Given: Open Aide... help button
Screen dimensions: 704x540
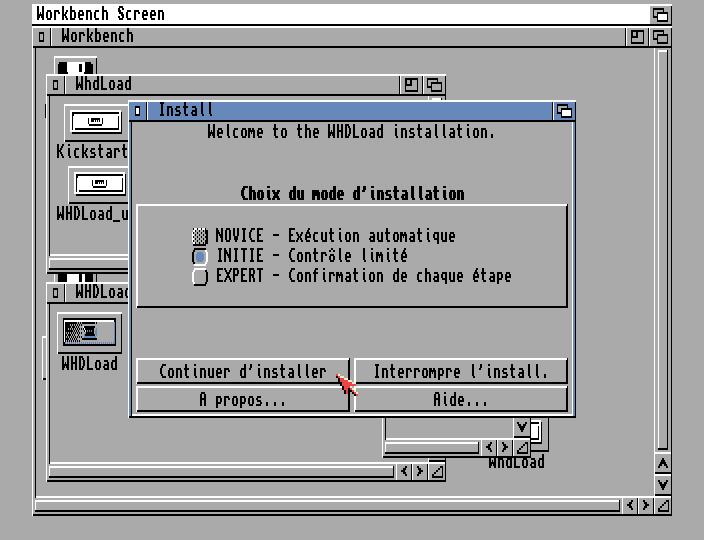Looking at the screenshot, I should pyautogui.click(x=461, y=399).
